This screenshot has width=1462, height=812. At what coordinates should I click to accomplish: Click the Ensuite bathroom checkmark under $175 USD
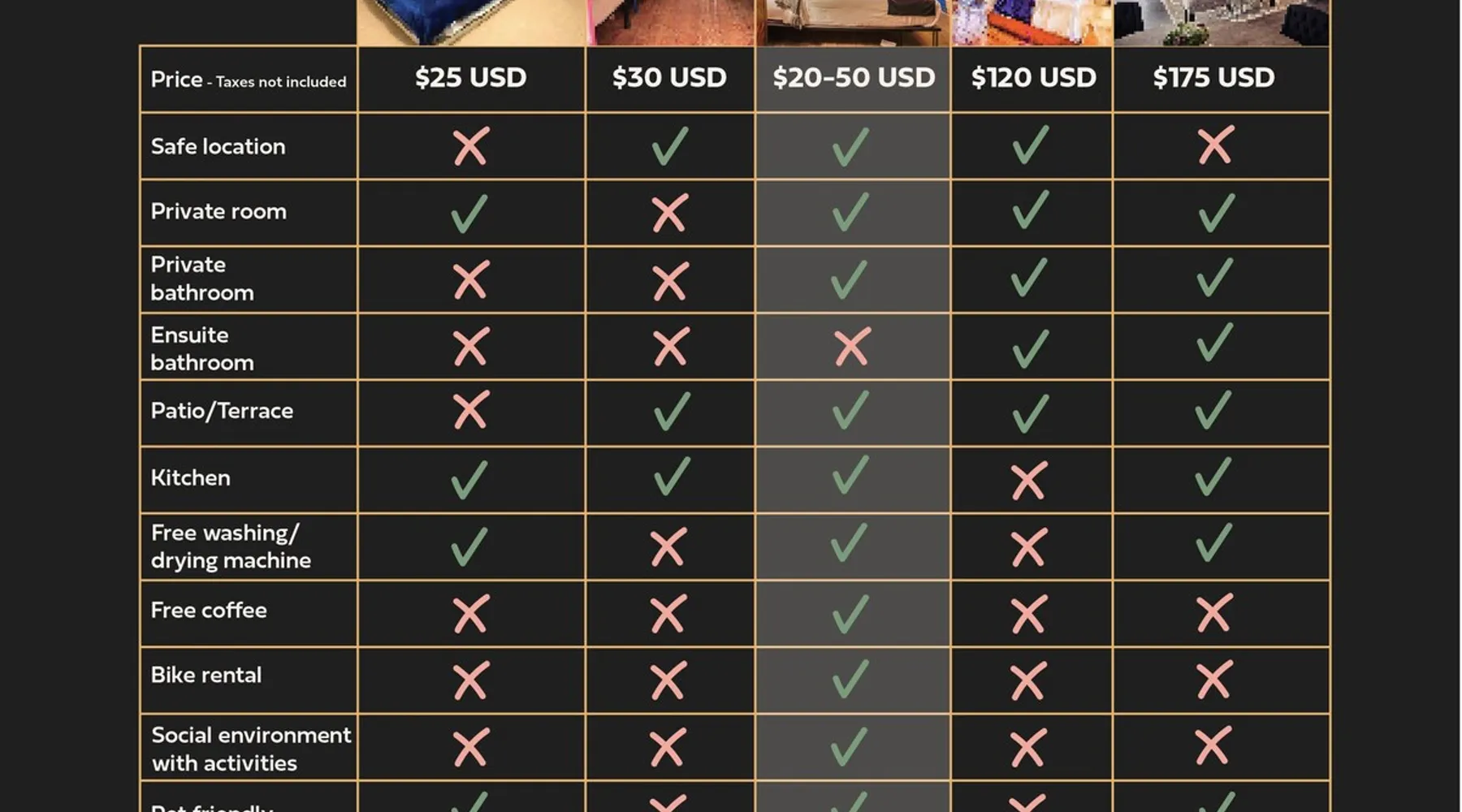pyautogui.click(x=1214, y=343)
